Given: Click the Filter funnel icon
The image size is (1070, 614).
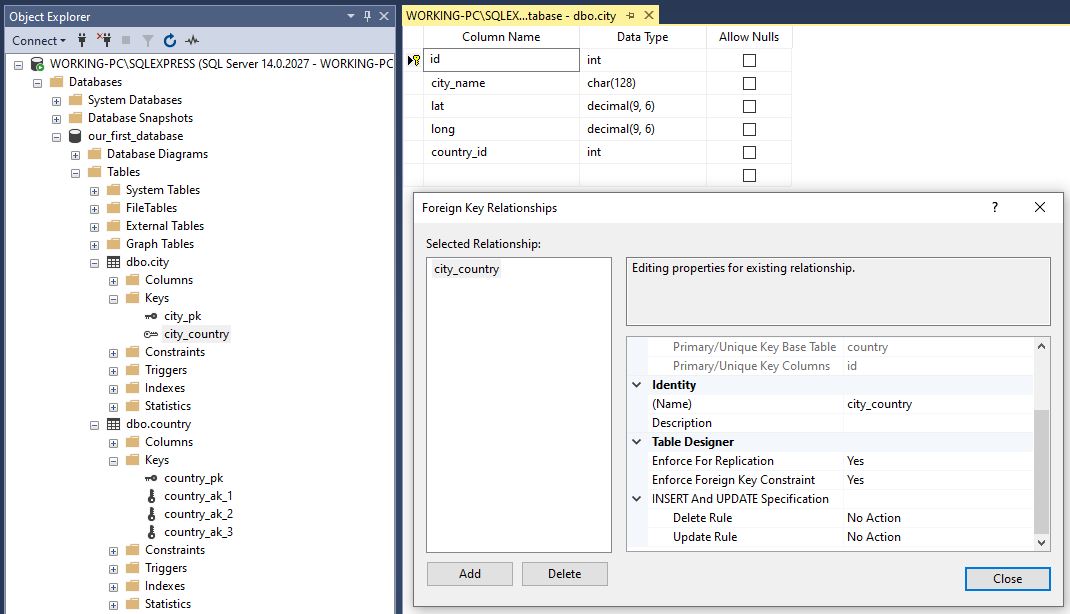Looking at the screenshot, I should click(148, 40).
